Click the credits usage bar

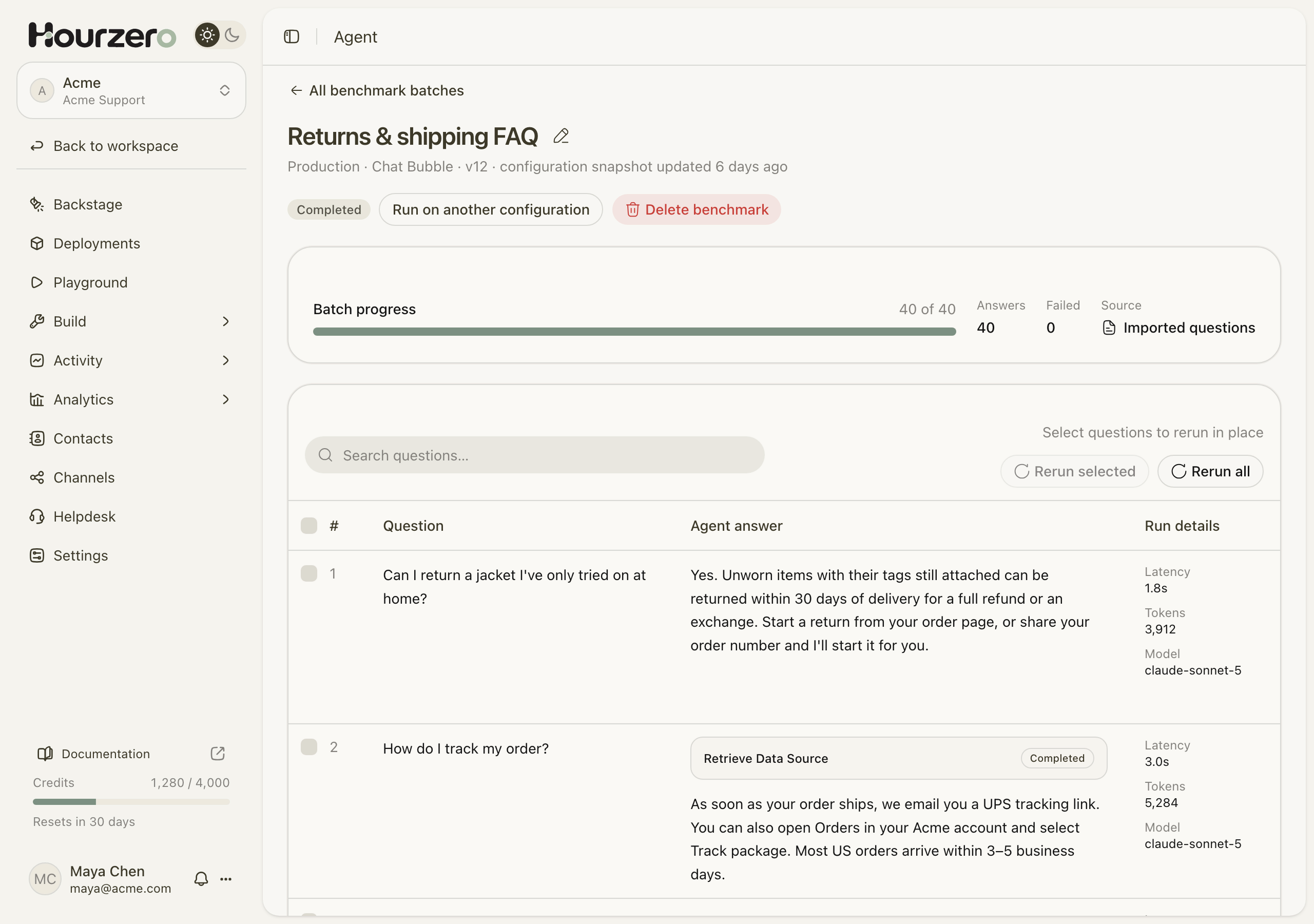pyautogui.click(x=131, y=802)
